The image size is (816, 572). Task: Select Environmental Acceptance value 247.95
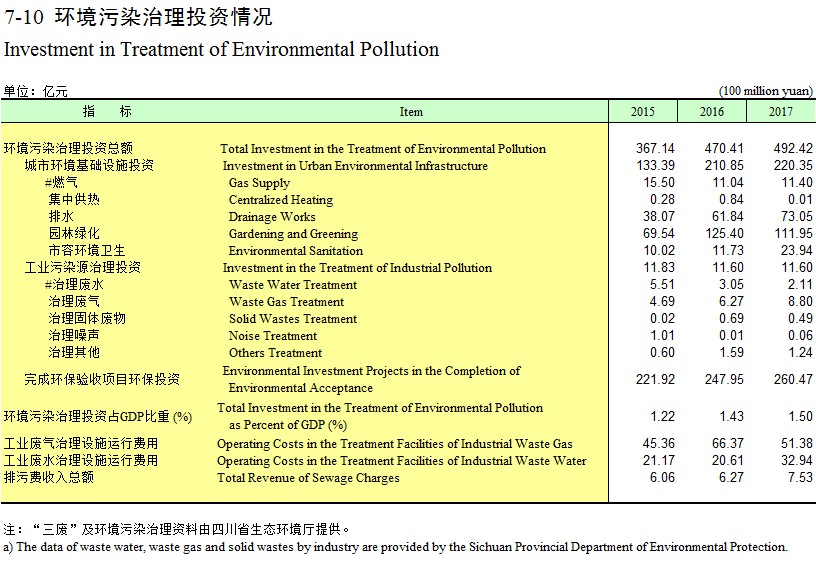(724, 379)
